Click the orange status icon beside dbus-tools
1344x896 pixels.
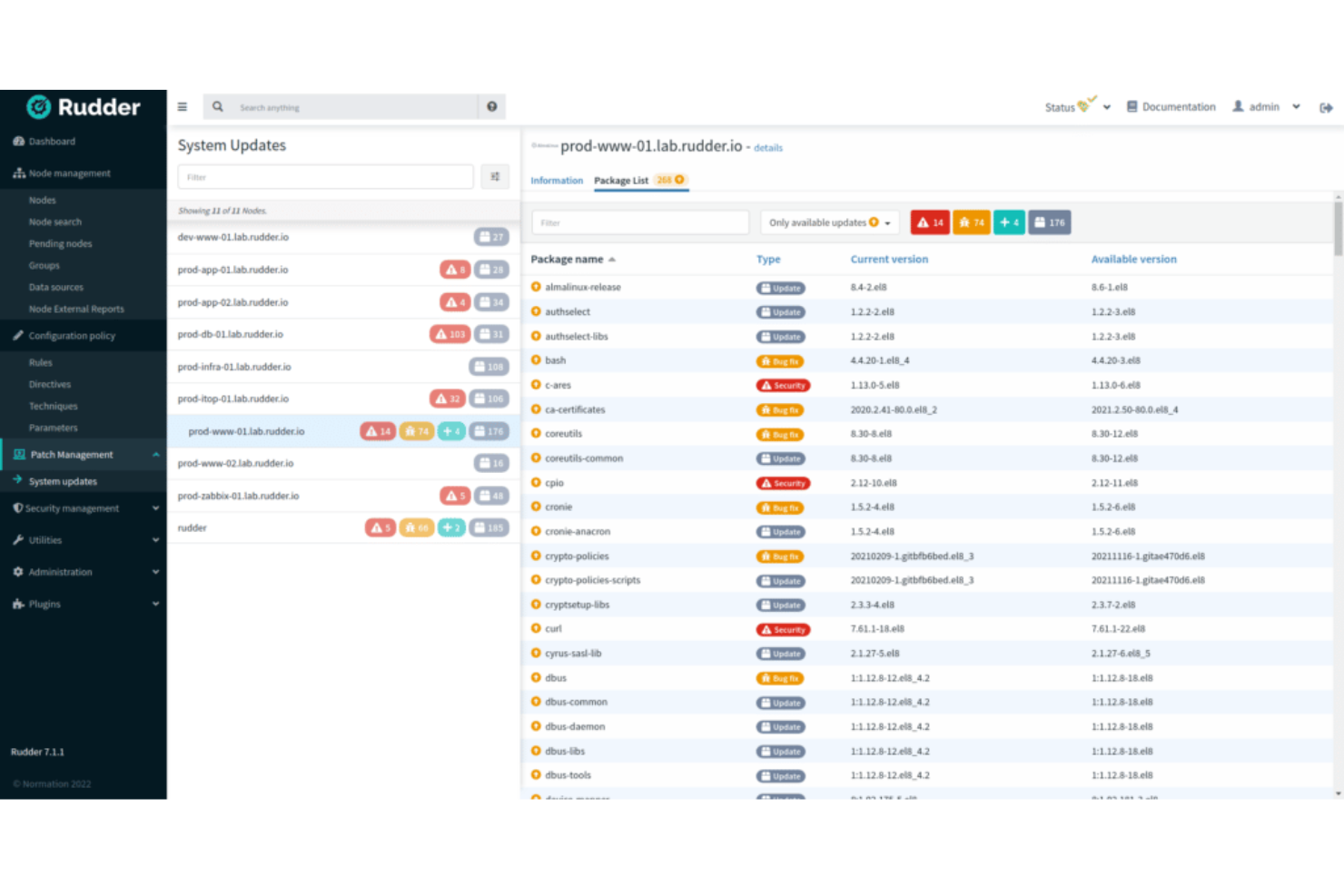coord(536,775)
